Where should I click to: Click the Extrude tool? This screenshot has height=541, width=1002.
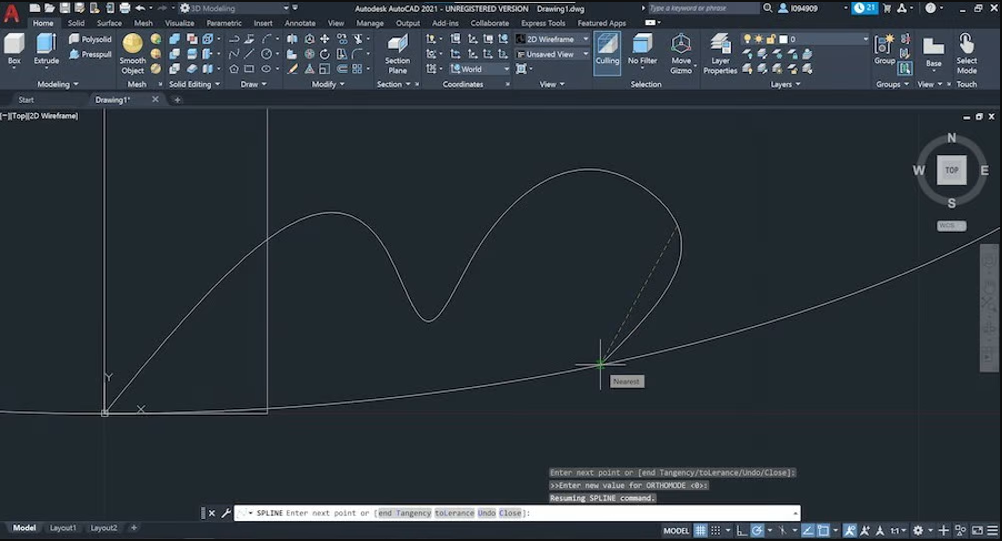(x=46, y=49)
